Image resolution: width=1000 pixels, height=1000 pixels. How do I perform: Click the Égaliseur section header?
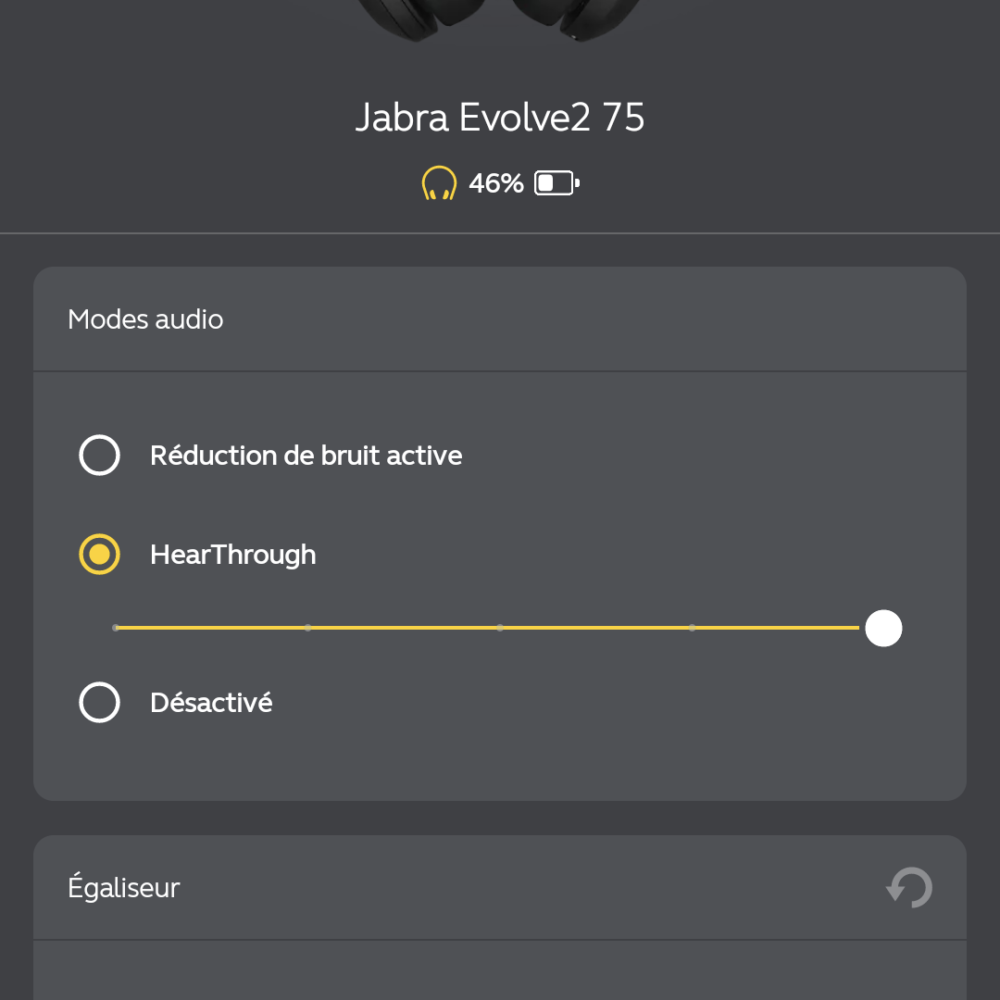pos(500,887)
